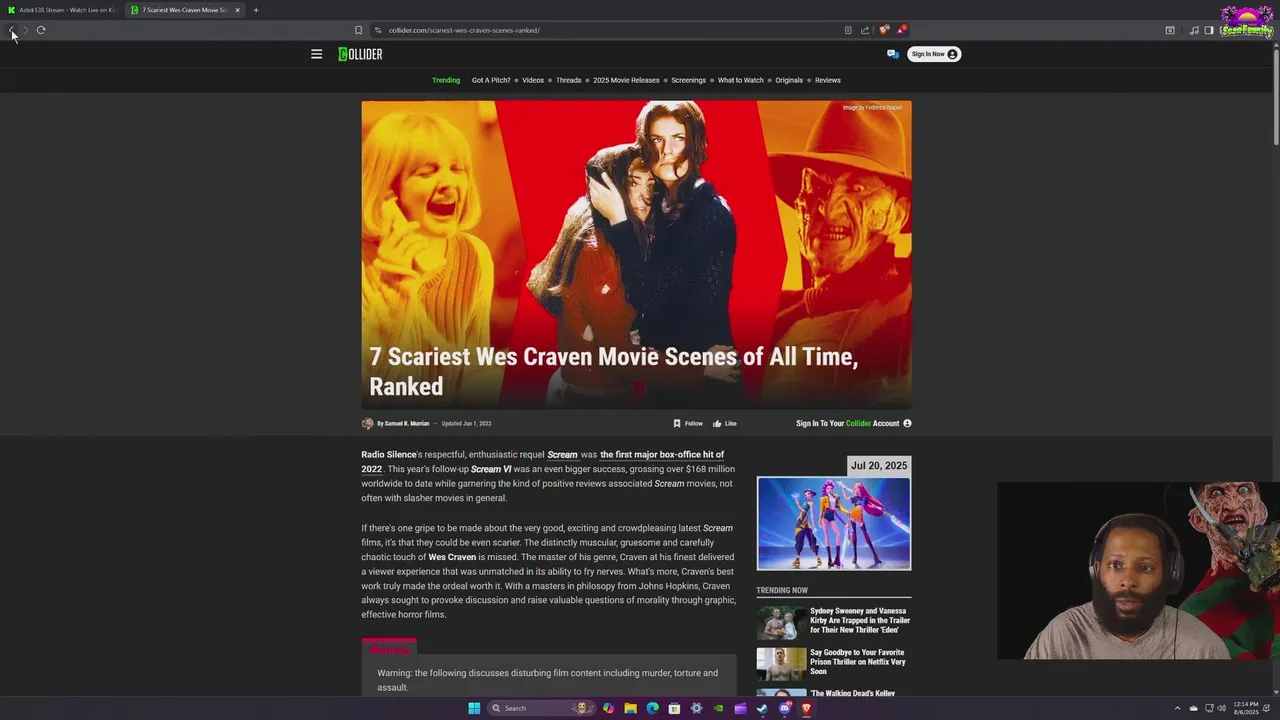Open Sydney Sweeney and Vanessa Kirby trending story
1280x720 pixels.
click(860, 620)
